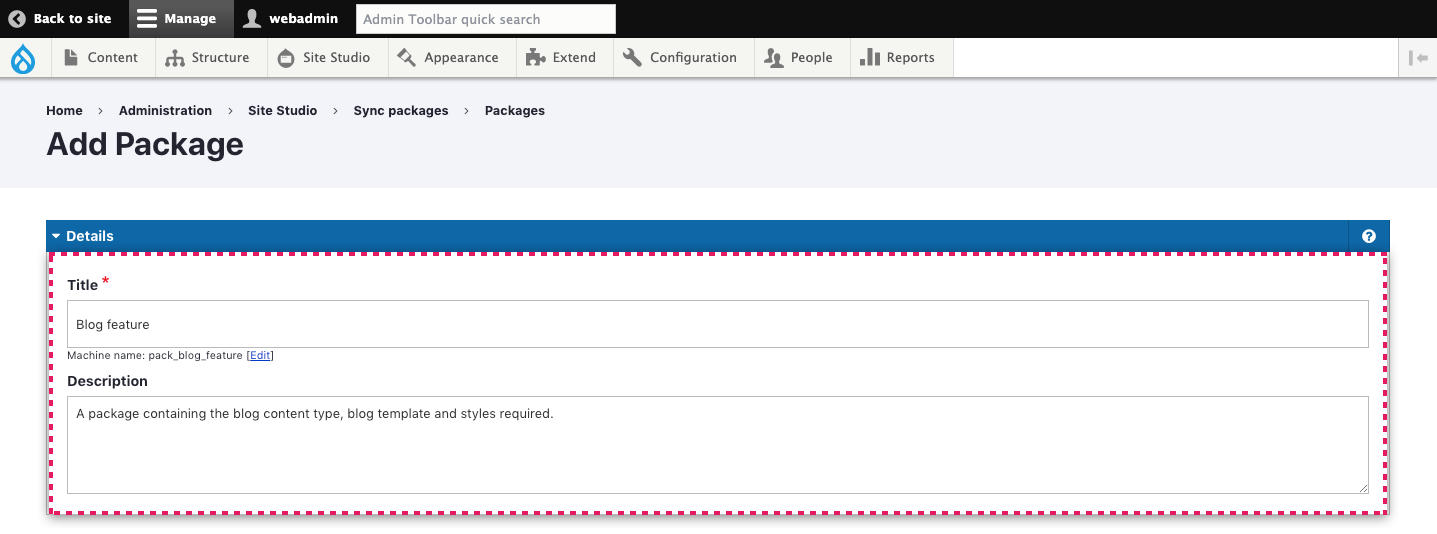Focus the Admin Toolbar quick search box

486,19
